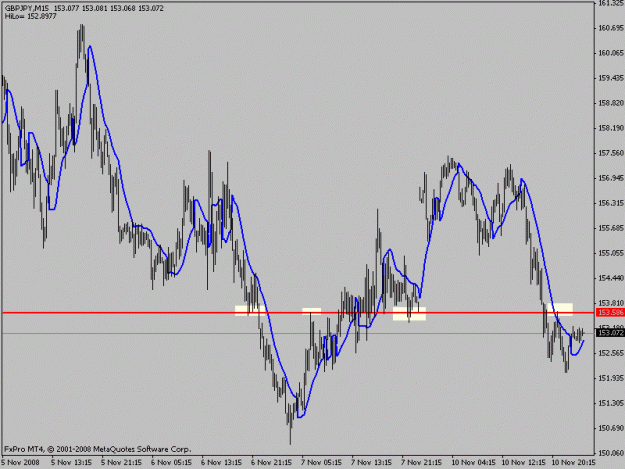This screenshot has height=469, width=625.
Task: Click the 157.560 price scale label
Action: [x=611, y=153]
